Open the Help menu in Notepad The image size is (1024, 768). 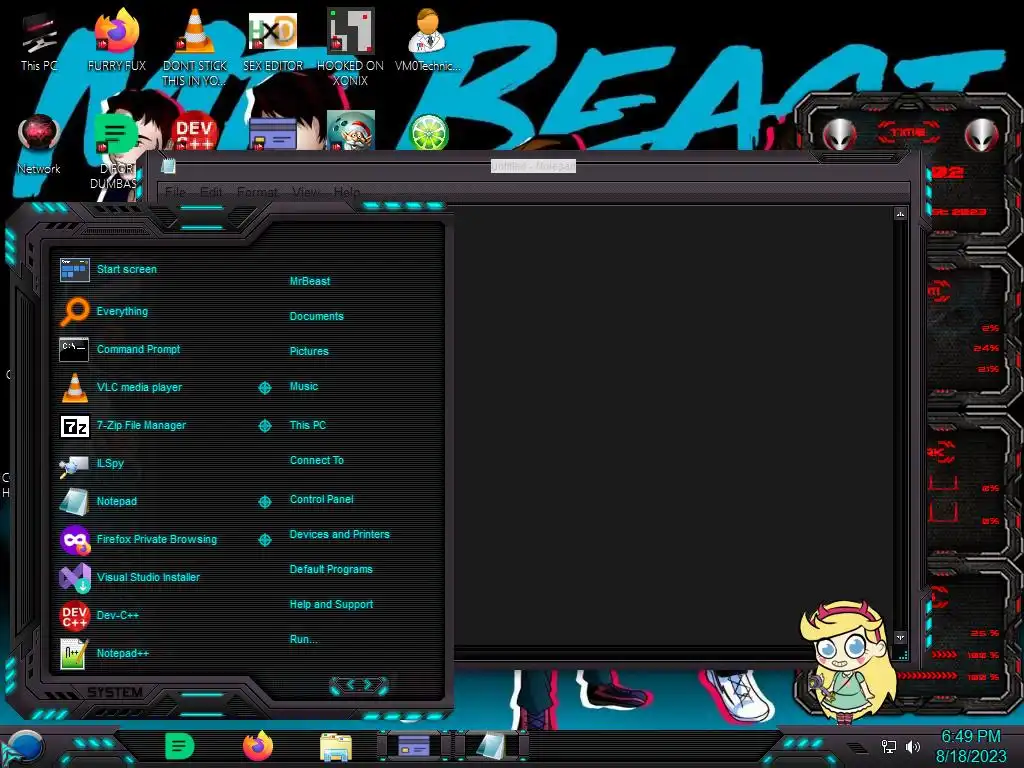347,192
